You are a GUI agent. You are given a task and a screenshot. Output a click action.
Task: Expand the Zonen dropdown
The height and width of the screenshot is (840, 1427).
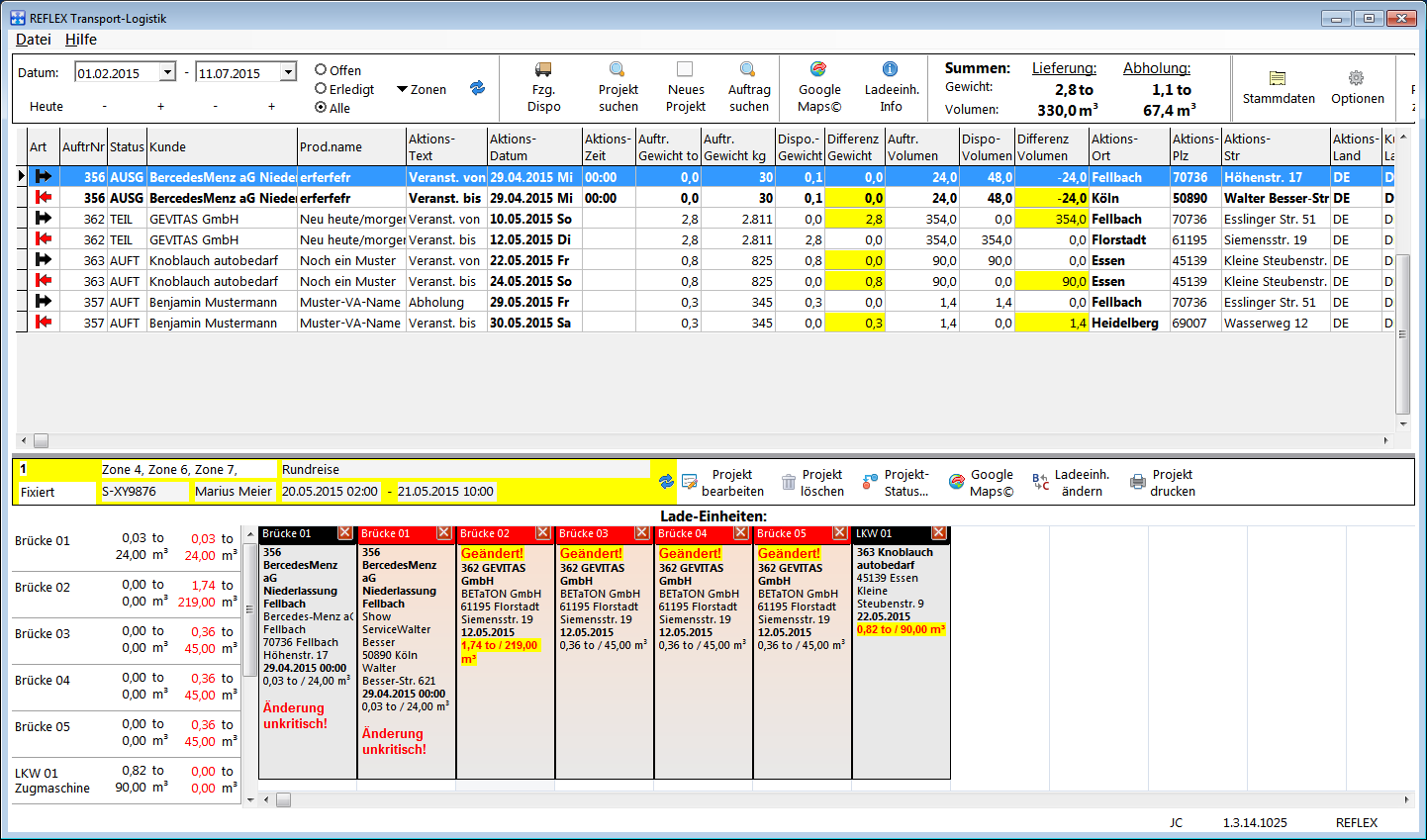(422, 89)
